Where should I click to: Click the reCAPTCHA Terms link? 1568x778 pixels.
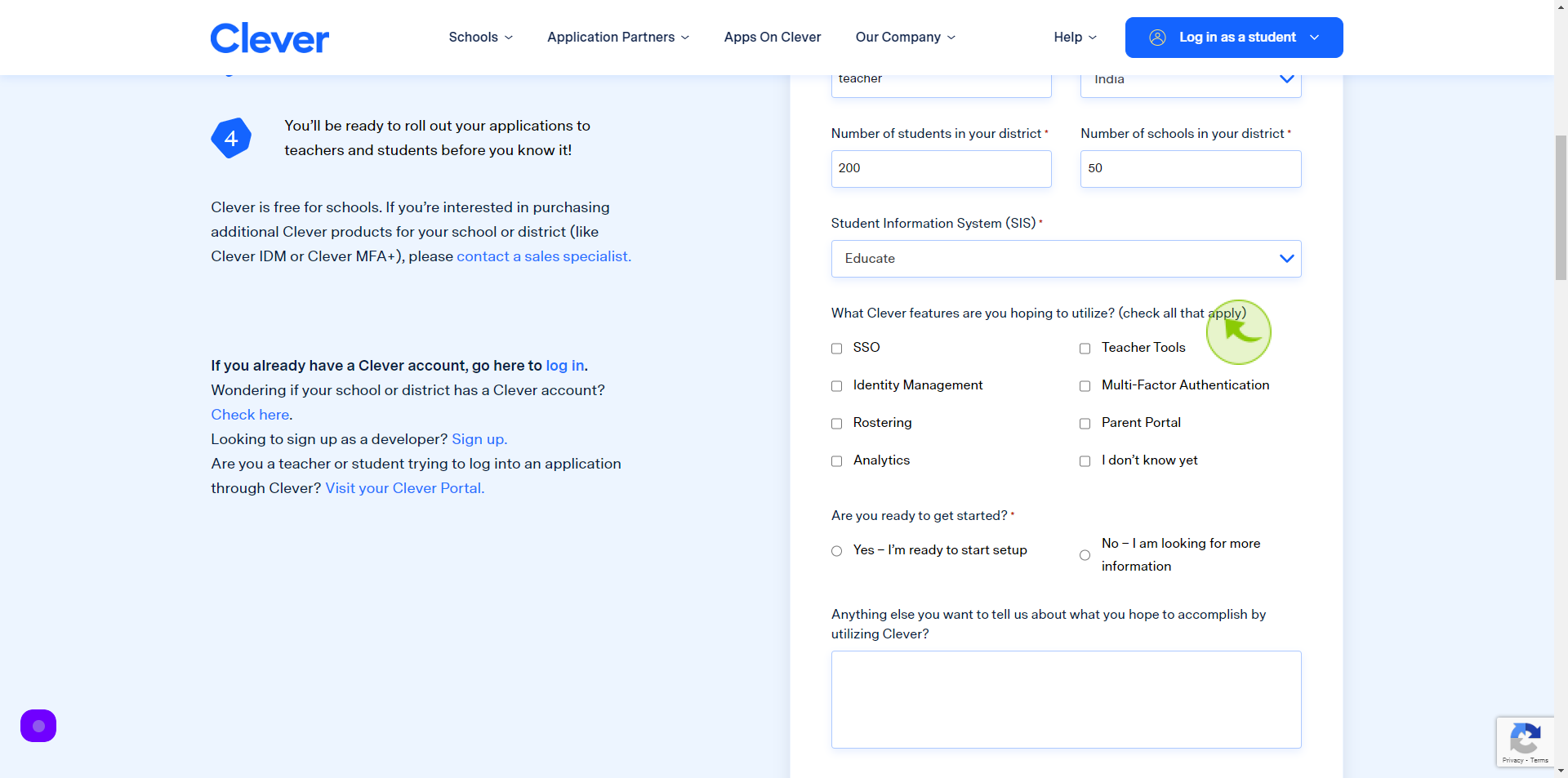(1539, 760)
